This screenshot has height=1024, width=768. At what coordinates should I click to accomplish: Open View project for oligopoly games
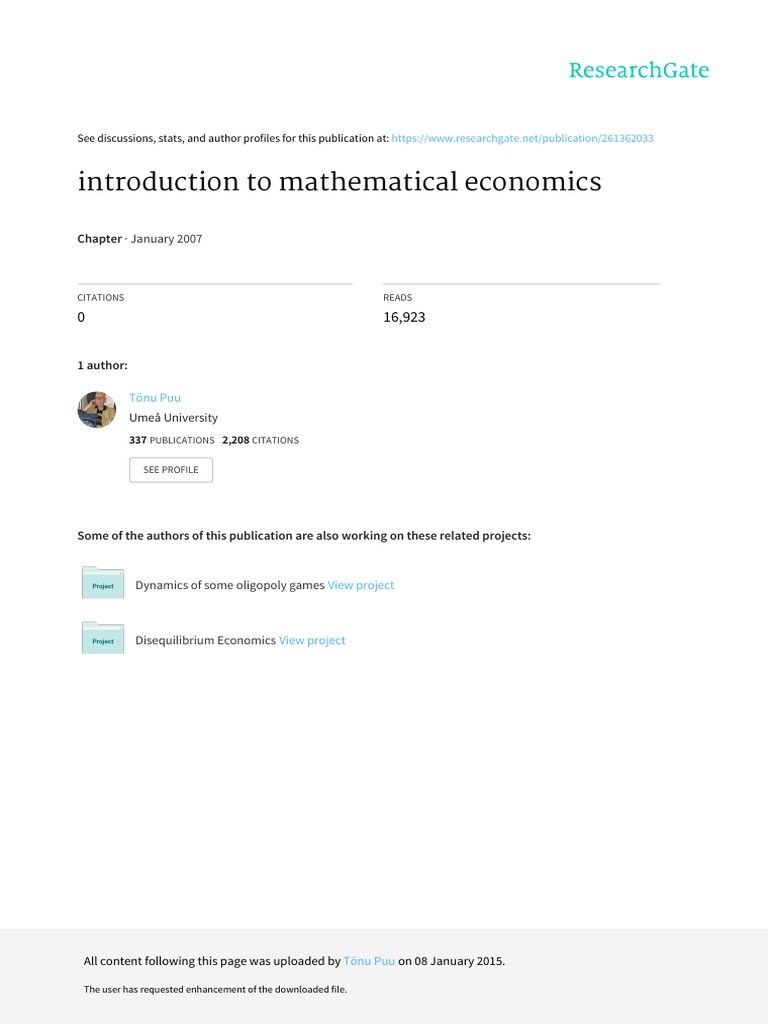361,585
